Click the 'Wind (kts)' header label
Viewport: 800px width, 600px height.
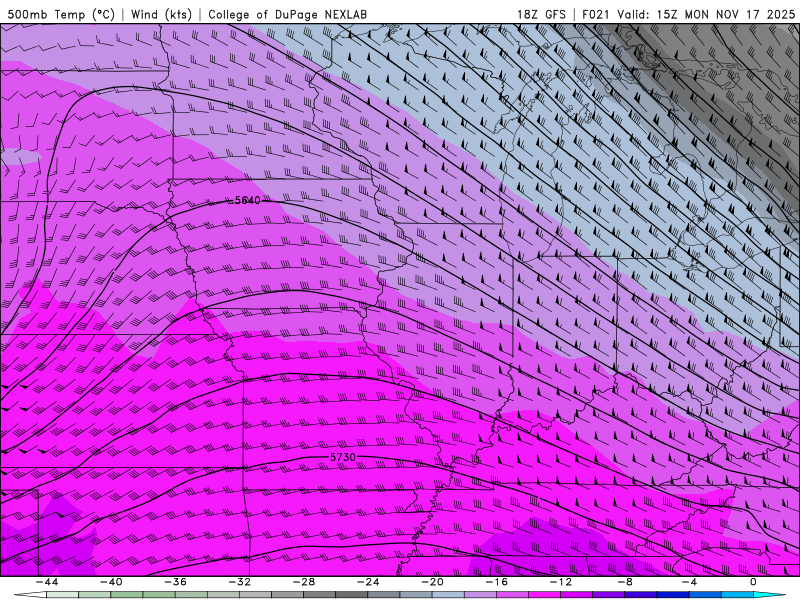161,14
